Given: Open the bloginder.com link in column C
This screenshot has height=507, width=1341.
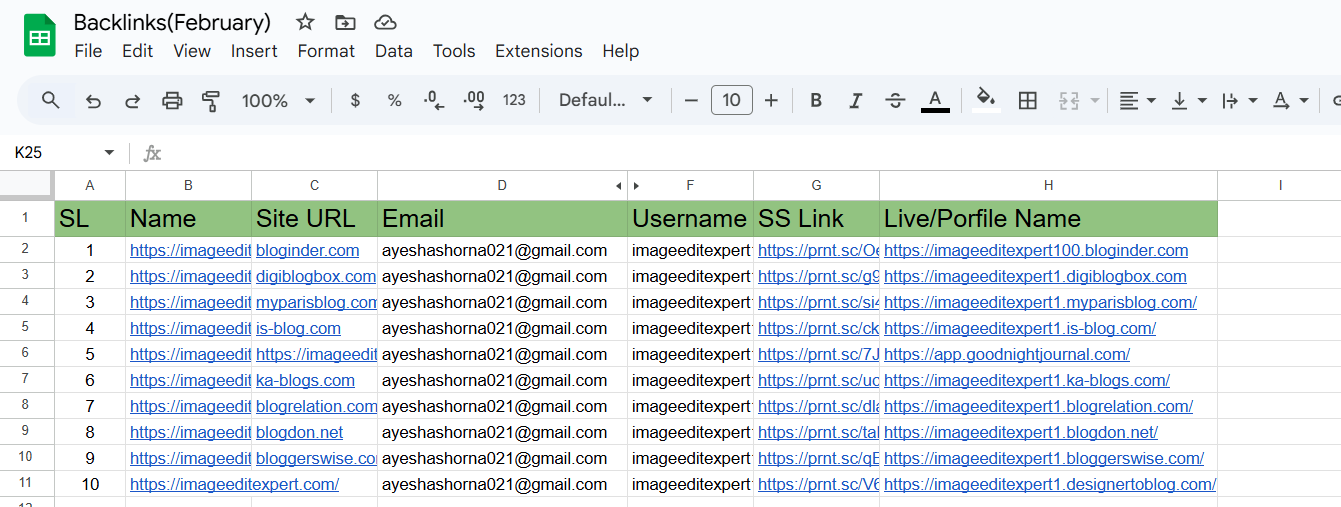Looking at the screenshot, I should tap(307, 250).
